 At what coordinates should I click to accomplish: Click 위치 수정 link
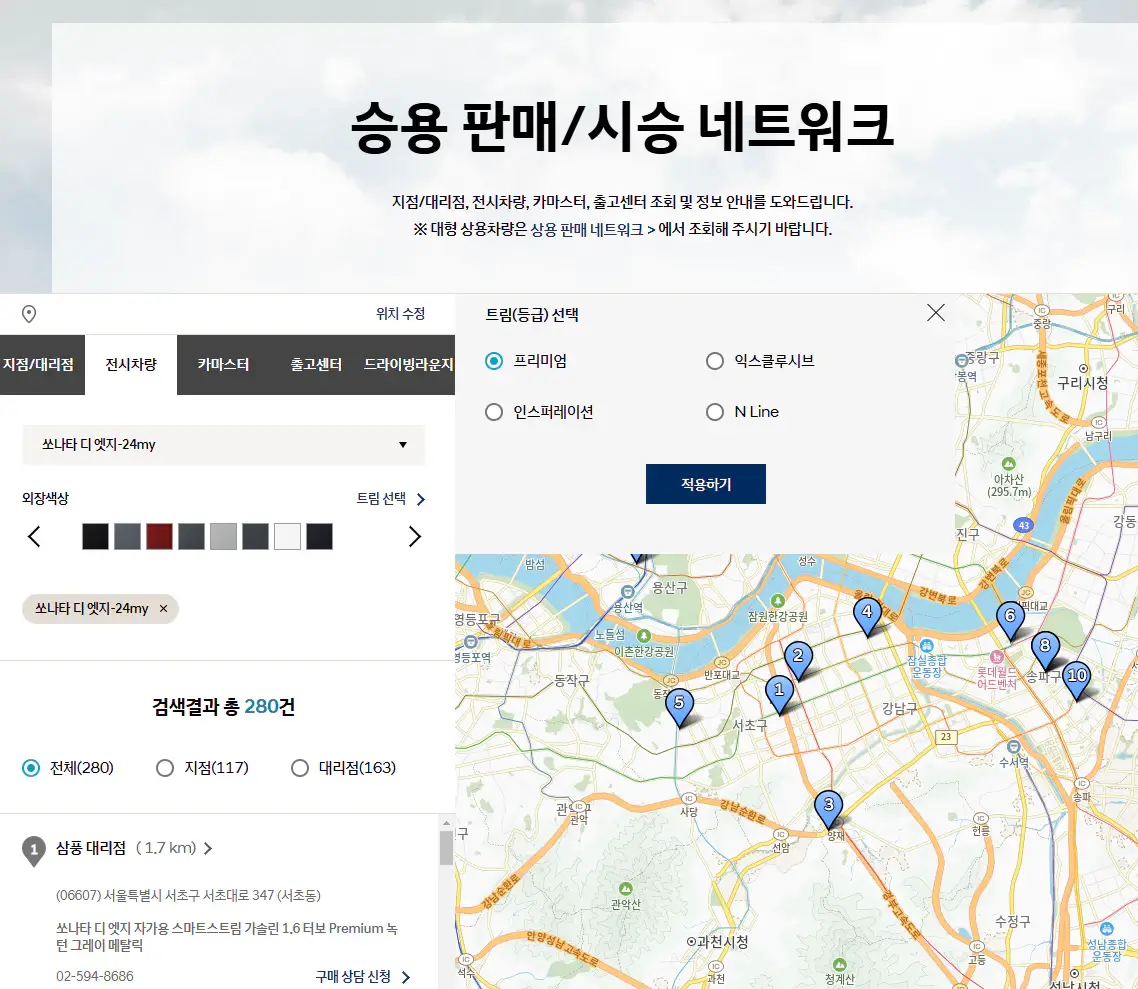pyautogui.click(x=401, y=313)
